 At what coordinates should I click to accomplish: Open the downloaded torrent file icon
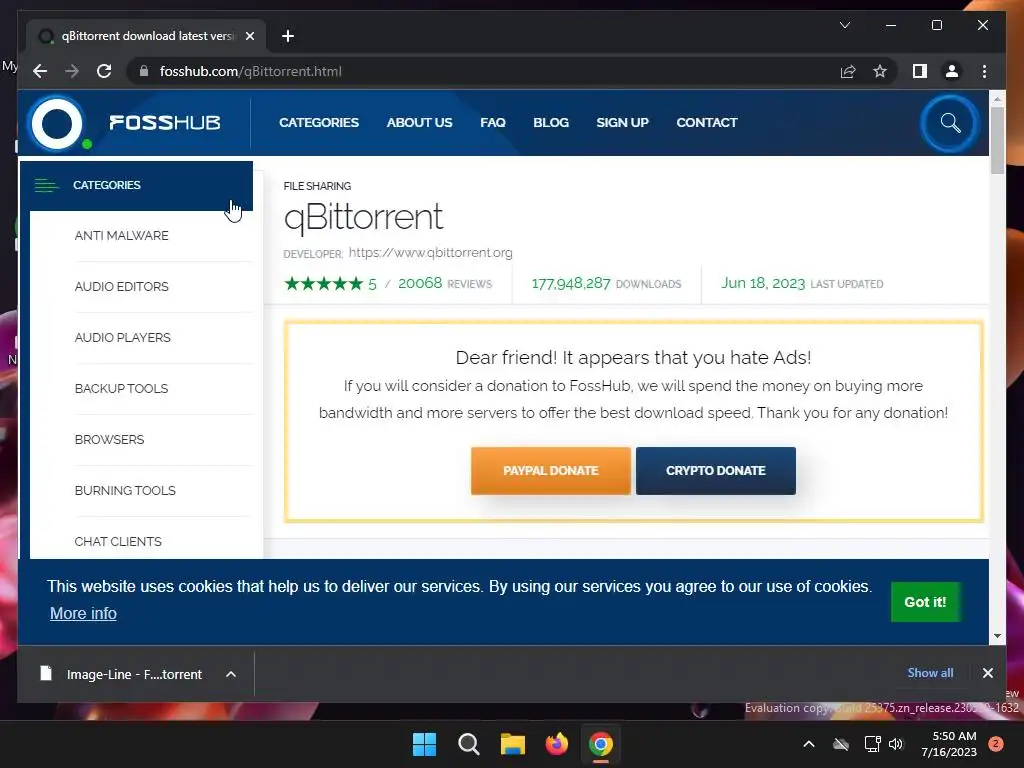(x=46, y=673)
